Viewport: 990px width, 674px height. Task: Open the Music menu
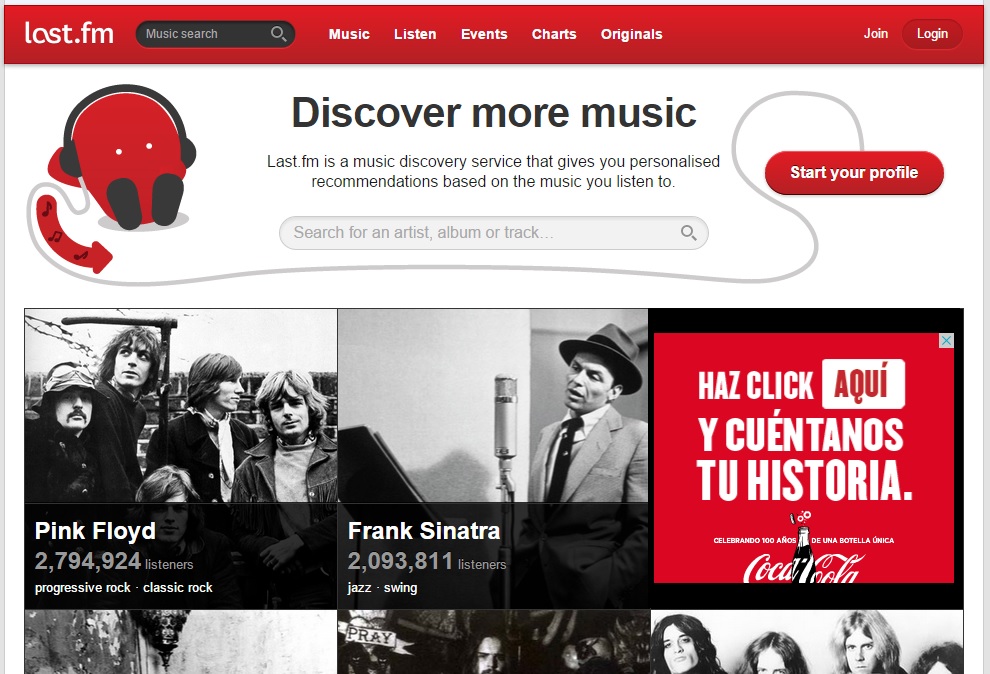(349, 34)
